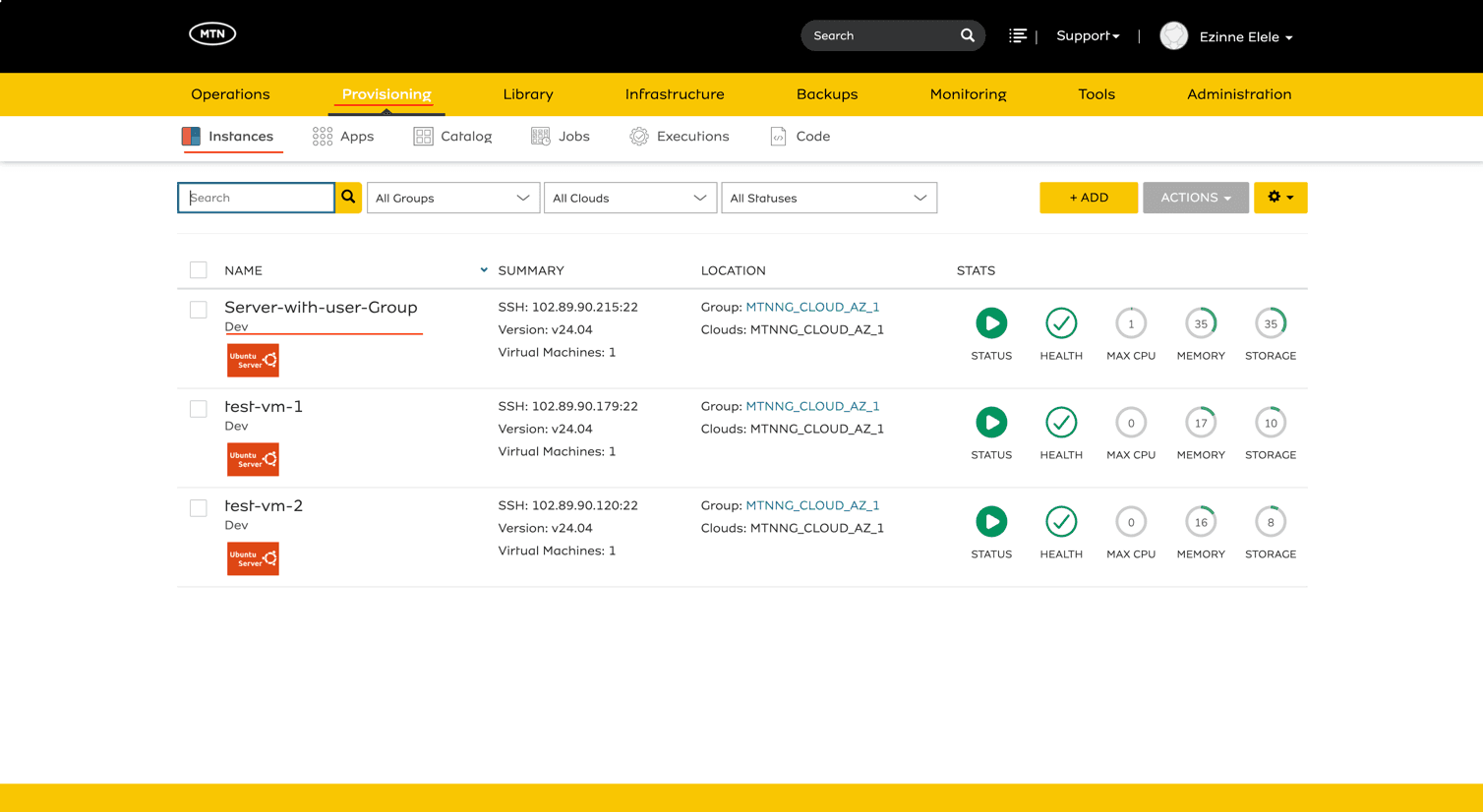Toggle the select-all checkbox in table header

coord(199,270)
